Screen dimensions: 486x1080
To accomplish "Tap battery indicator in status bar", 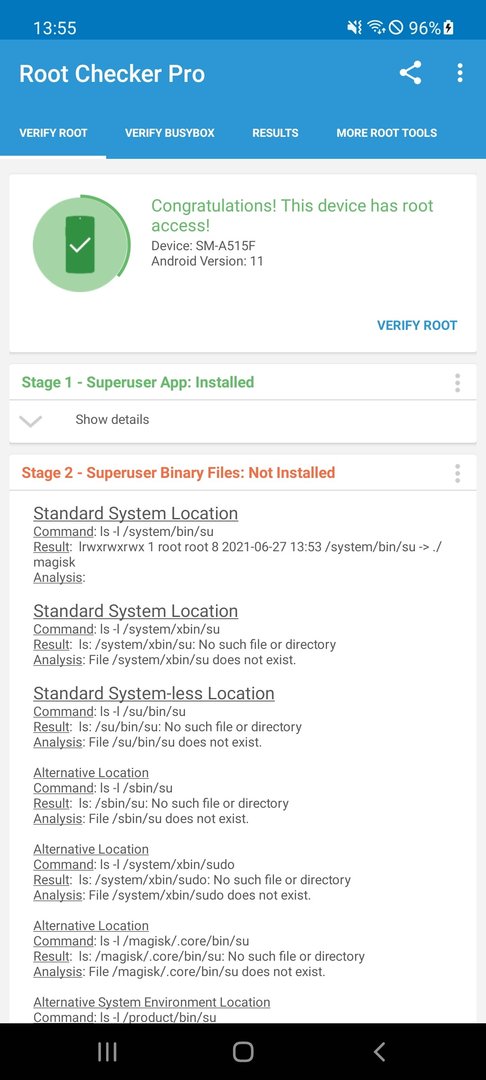I will [448, 28].
